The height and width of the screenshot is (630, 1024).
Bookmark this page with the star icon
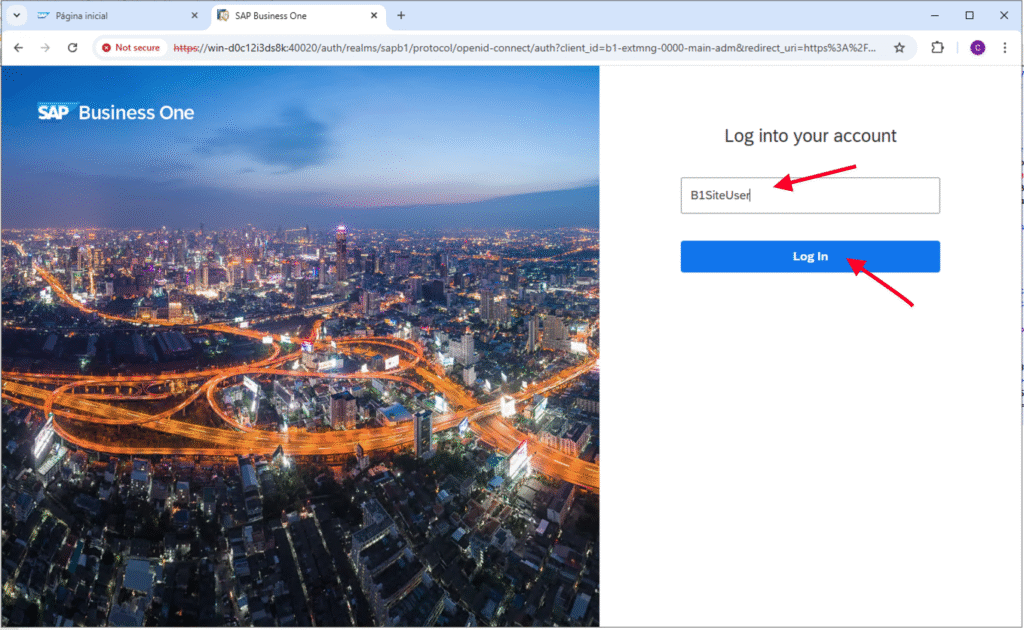tap(899, 48)
